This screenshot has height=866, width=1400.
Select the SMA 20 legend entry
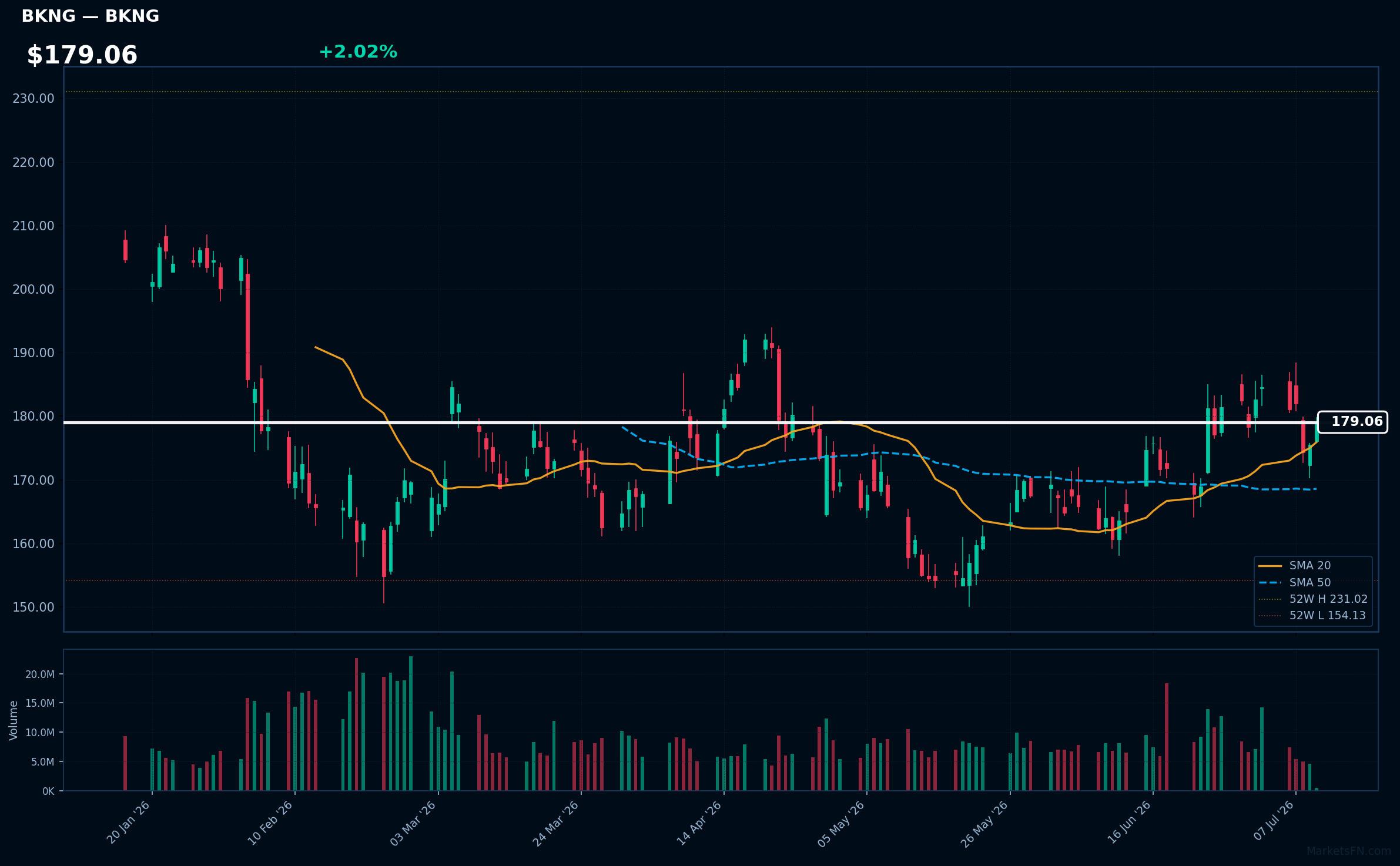[1294, 566]
